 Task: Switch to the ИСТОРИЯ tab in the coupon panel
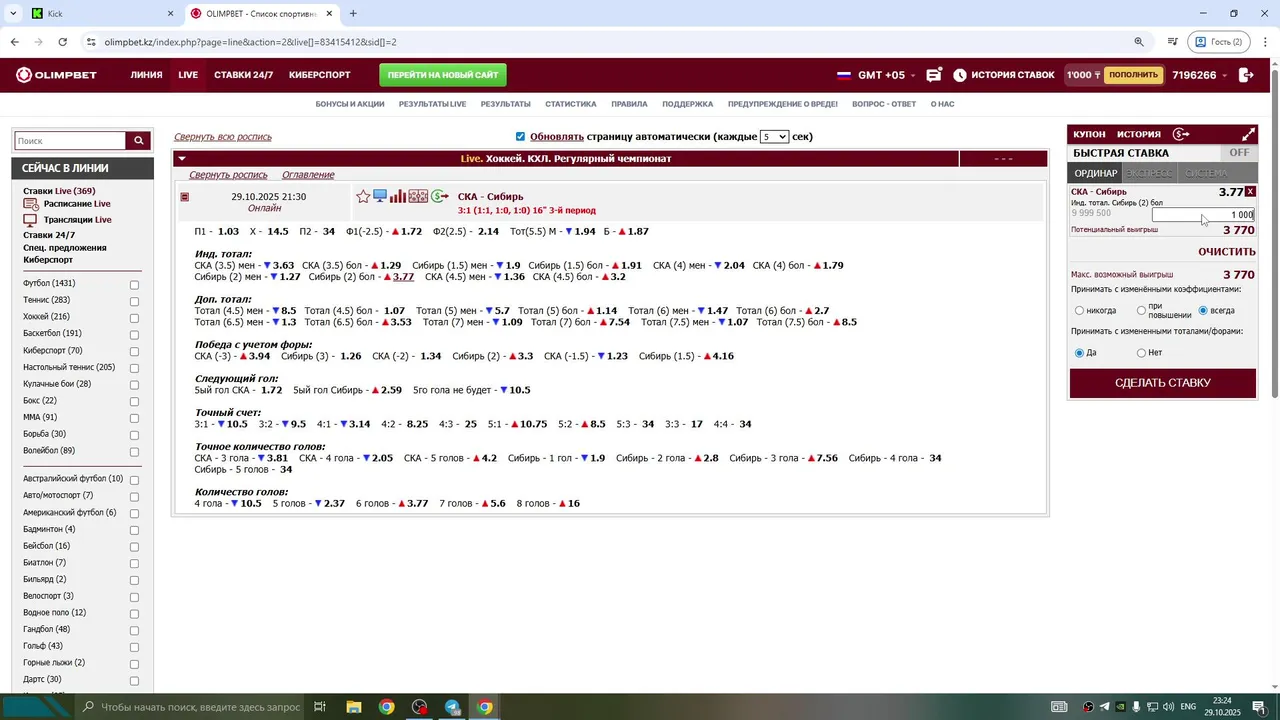pos(1139,134)
